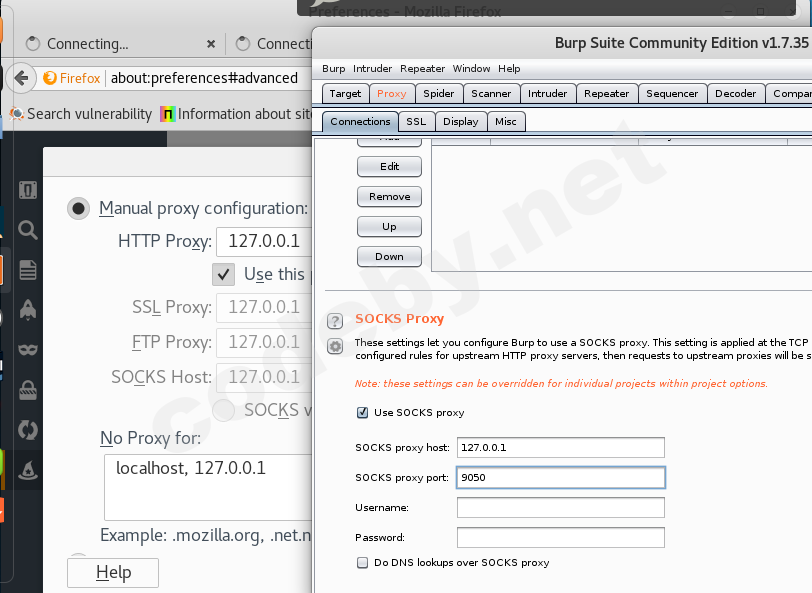Open the Repeater menu in the menu bar
This screenshot has height=593, width=812.
point(423,69)
